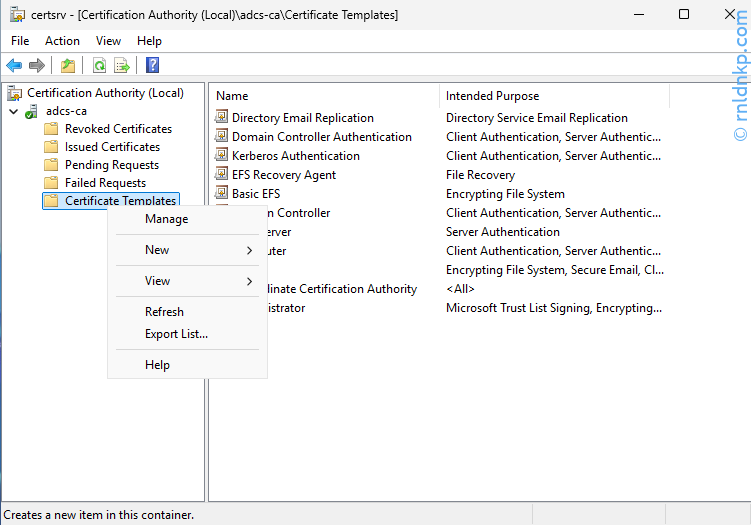Click the Help question mark toolbar icon
The image size is (751, 525).
pos(153,66)
